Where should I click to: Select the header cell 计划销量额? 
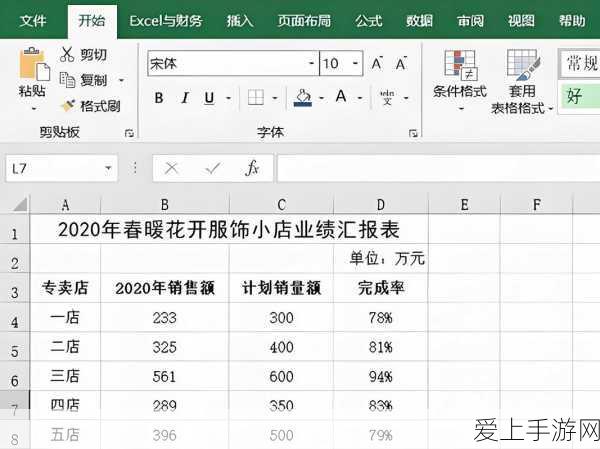(x=281, y=288)
